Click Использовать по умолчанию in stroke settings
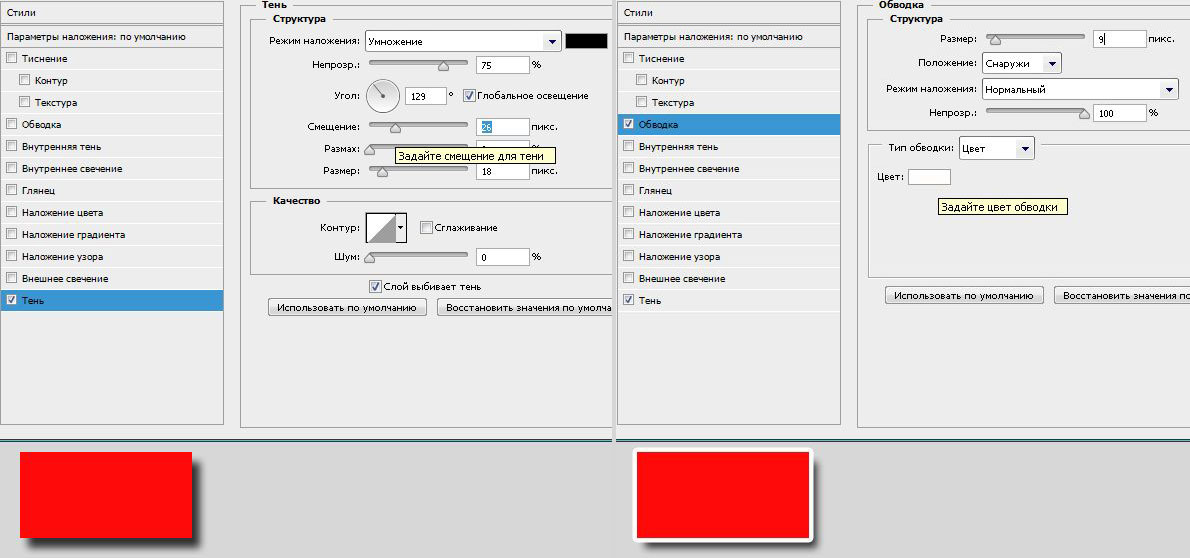Viewport: 1190px width, 558px height. click(964, 296)
